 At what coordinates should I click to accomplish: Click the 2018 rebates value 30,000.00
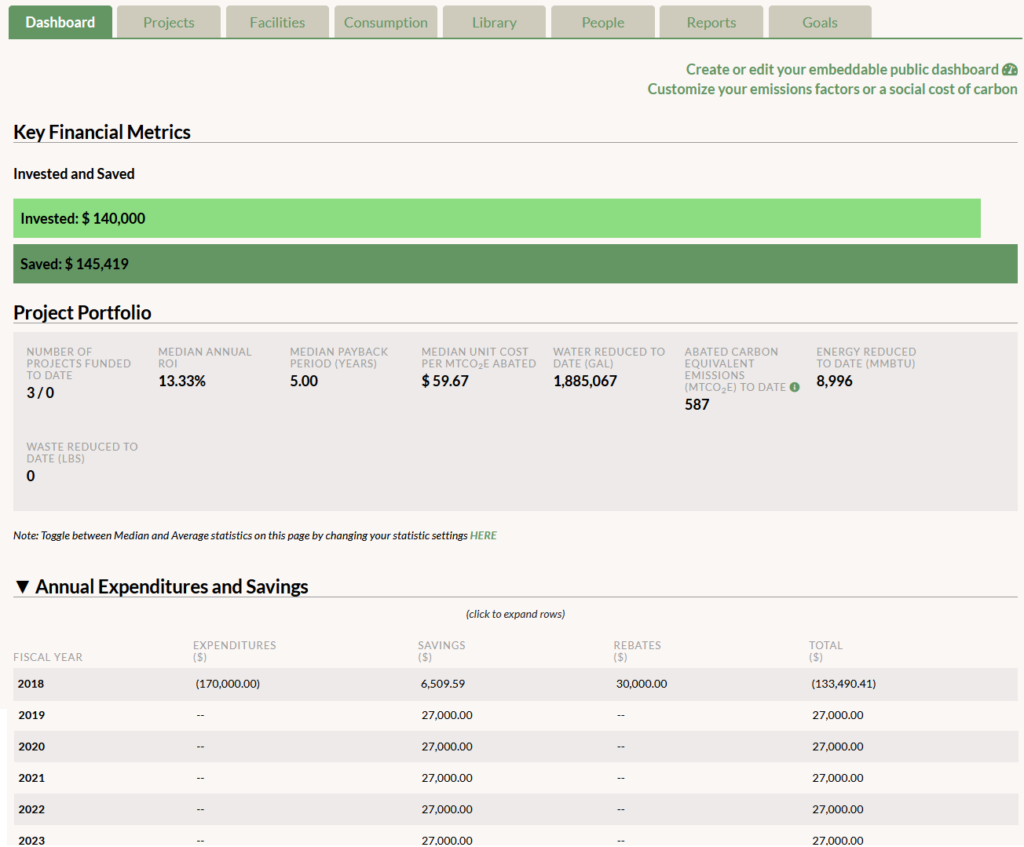coord(641,684)
